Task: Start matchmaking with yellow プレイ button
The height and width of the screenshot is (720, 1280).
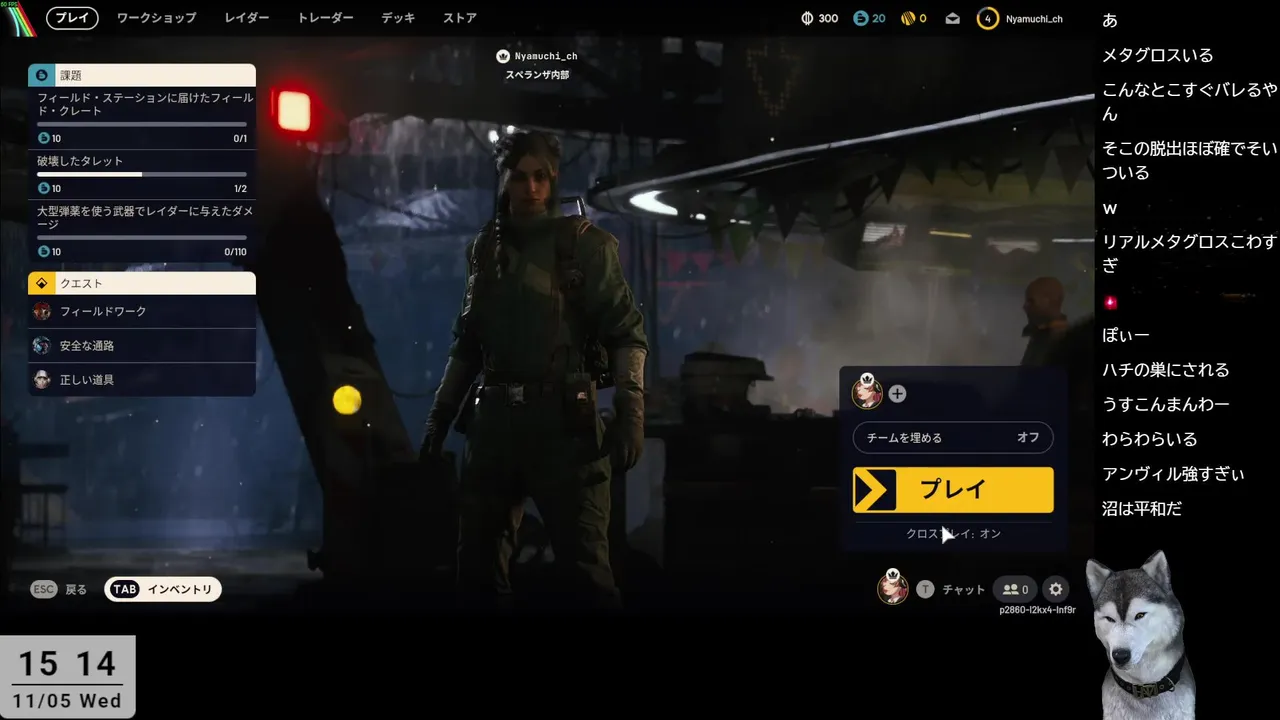Action: tap(953, 490)
